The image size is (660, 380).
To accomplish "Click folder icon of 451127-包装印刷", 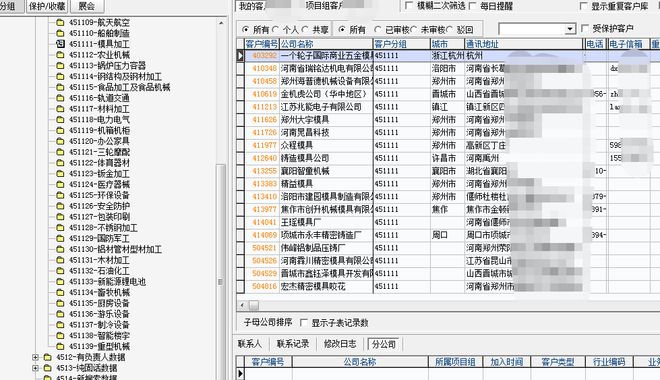I will tap(60, 217).
